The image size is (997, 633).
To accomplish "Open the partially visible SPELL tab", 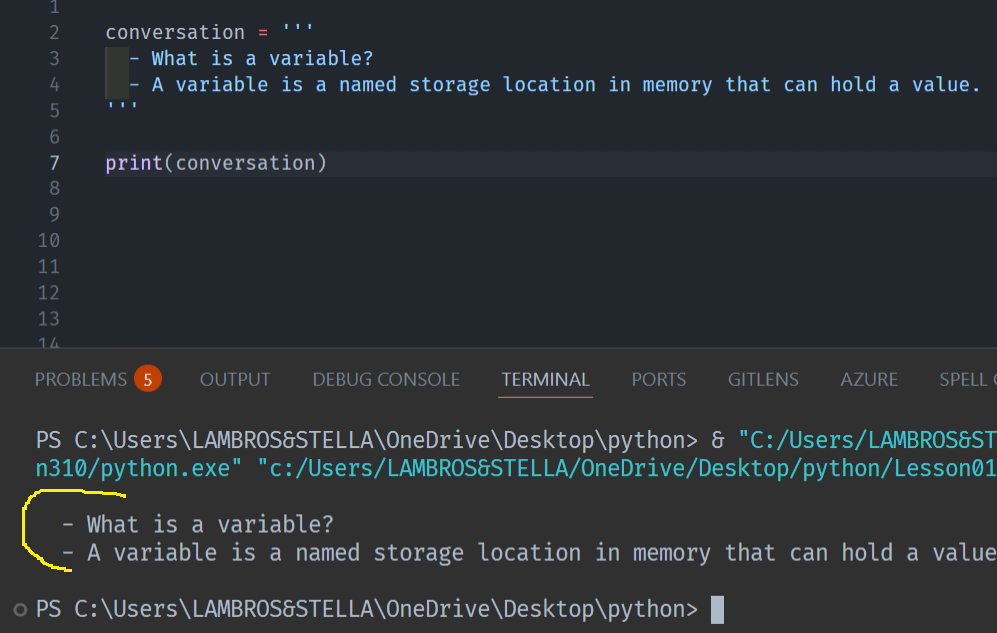I will point(968,379).
